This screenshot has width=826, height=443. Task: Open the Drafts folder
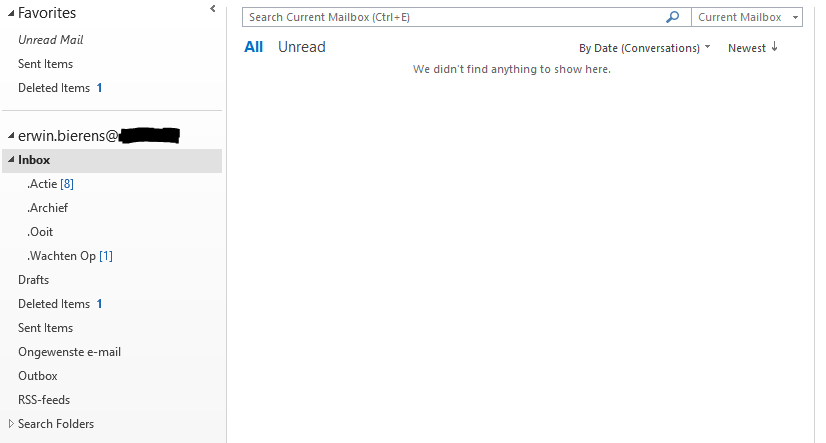point(33,280)
